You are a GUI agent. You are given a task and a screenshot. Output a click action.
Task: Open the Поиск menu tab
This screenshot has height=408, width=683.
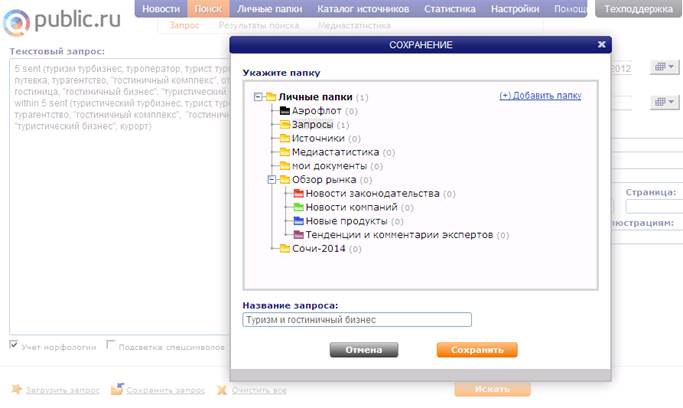tap(208, 9)
